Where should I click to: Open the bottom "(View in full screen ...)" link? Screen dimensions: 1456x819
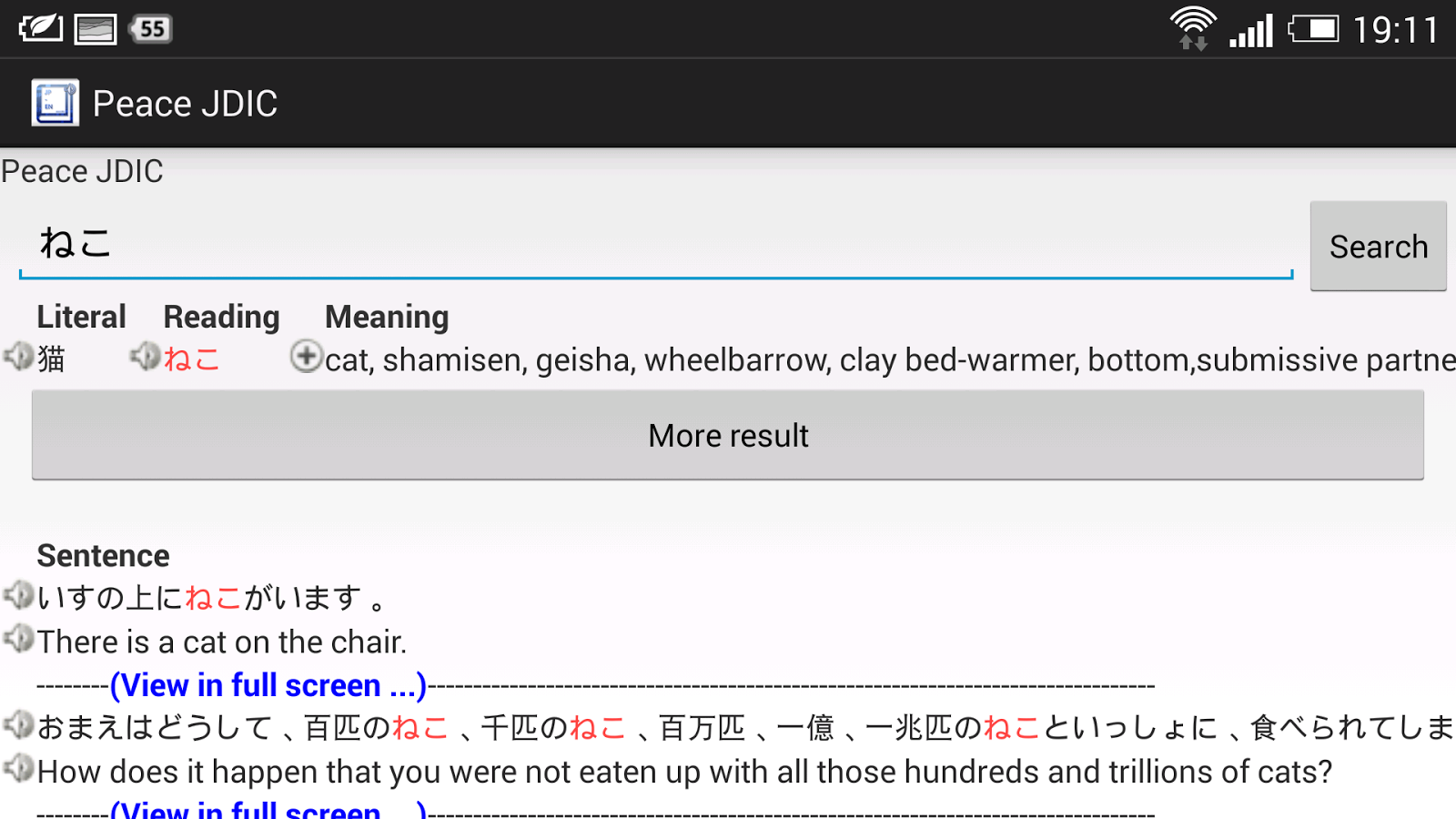tap(268, 810)
